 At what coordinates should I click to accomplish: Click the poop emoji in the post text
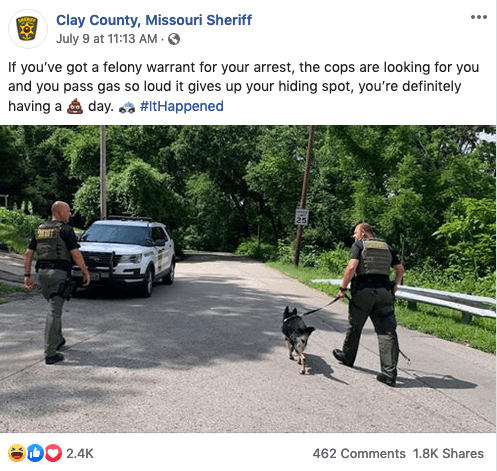(75, 106)
